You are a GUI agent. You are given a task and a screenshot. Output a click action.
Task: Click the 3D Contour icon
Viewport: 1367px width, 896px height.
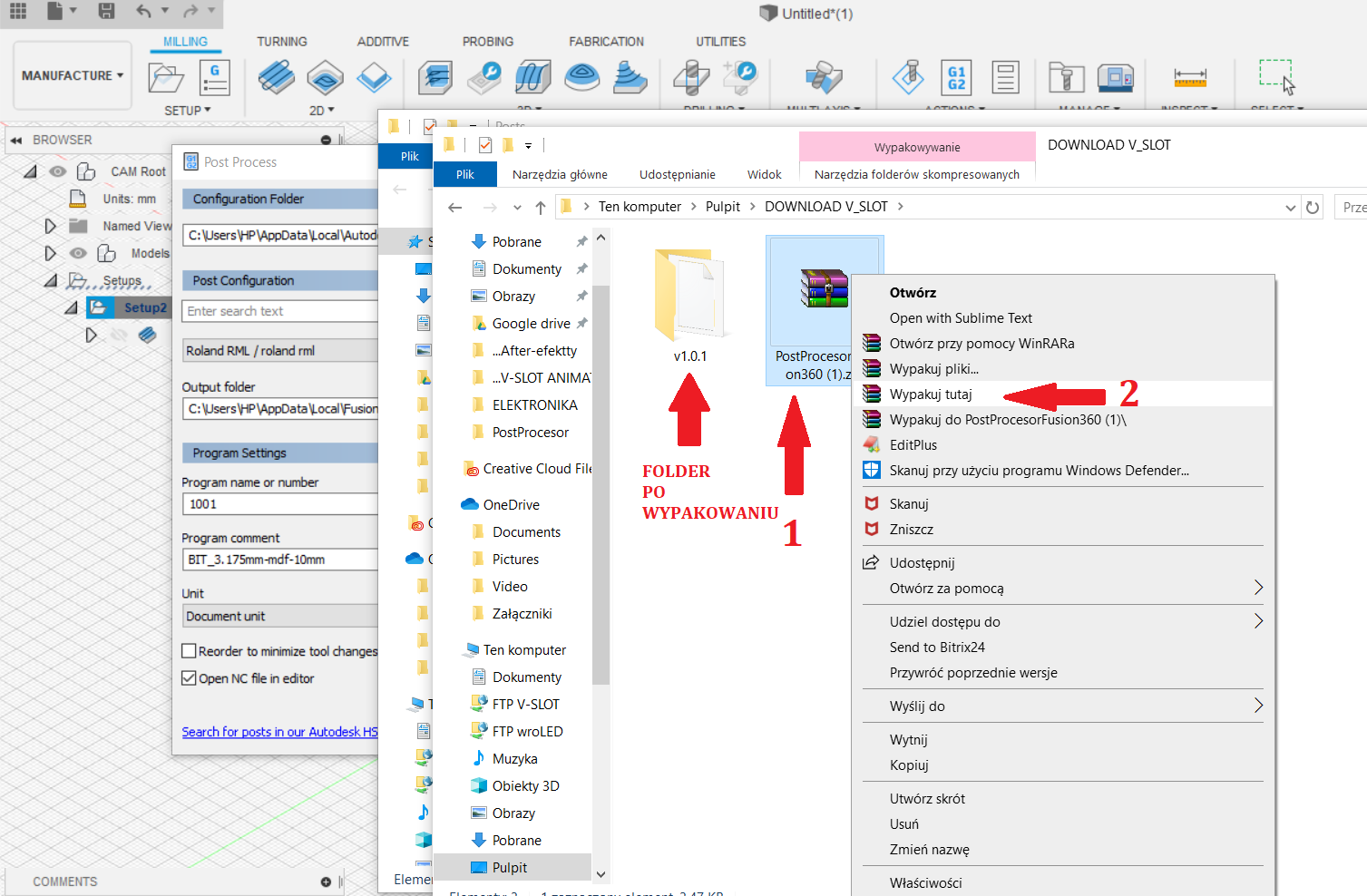[x=581, y=77]
